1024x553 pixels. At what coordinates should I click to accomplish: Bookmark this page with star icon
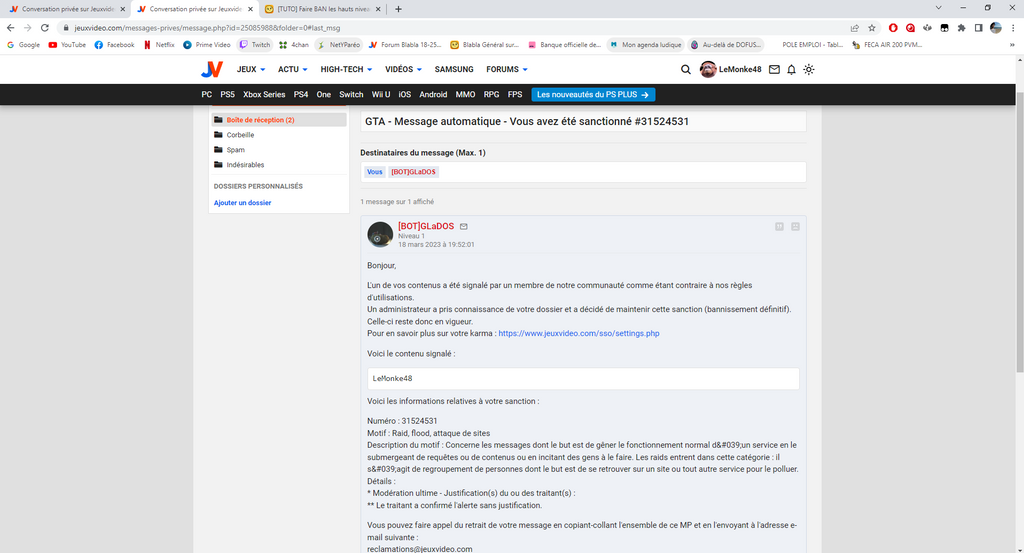(872, 28)
